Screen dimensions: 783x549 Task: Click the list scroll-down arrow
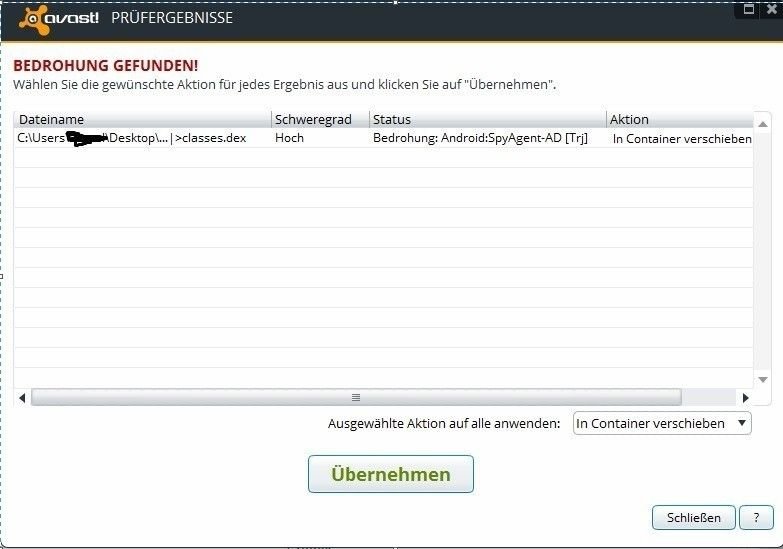click(763, 380)
